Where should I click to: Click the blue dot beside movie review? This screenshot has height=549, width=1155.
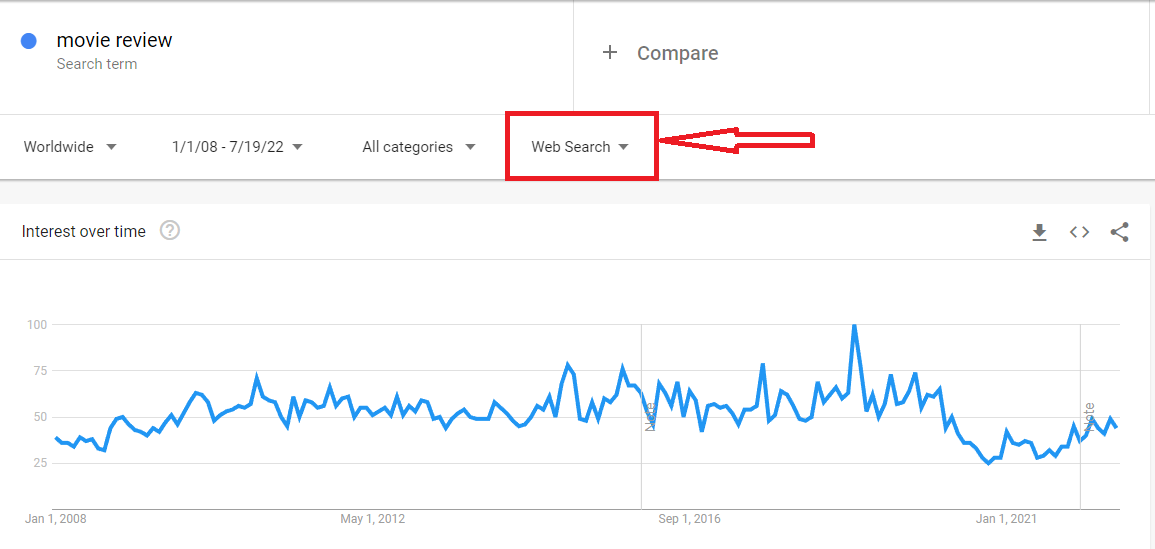coord(29,41)
